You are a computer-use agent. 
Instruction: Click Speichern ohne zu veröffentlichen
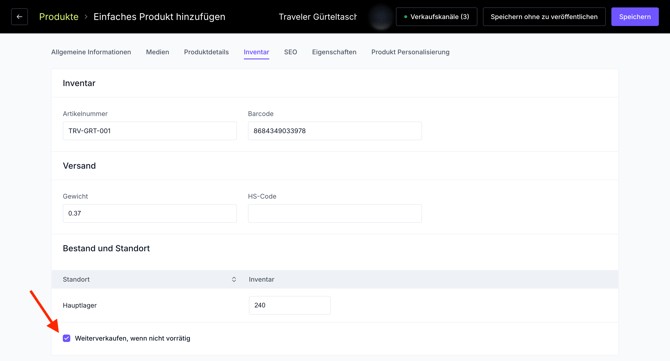pyautogui.click(x=544, y=17)
